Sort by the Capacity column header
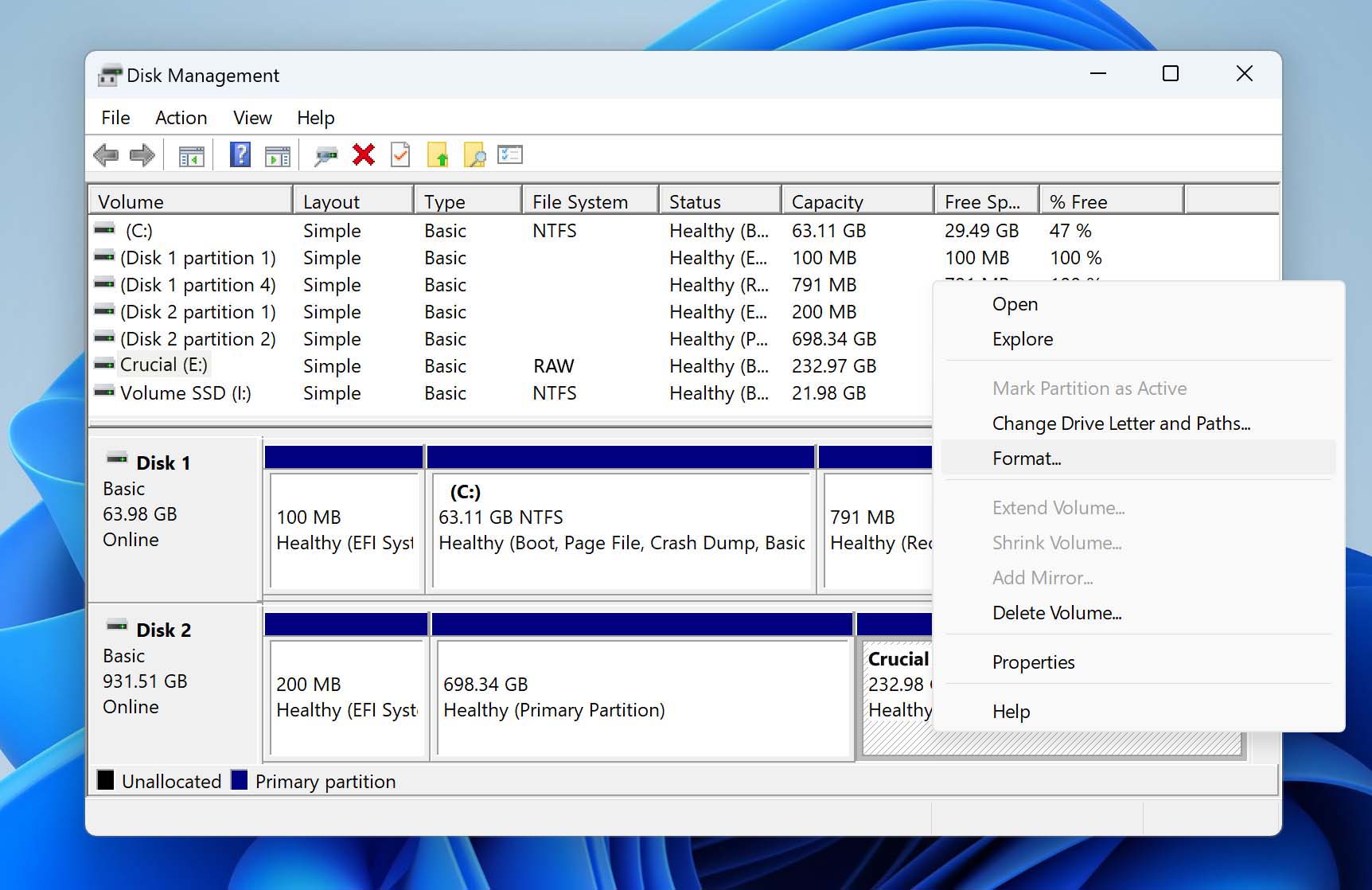The width and height of the screenshot is (1372, 890). (x=858, y=201)
